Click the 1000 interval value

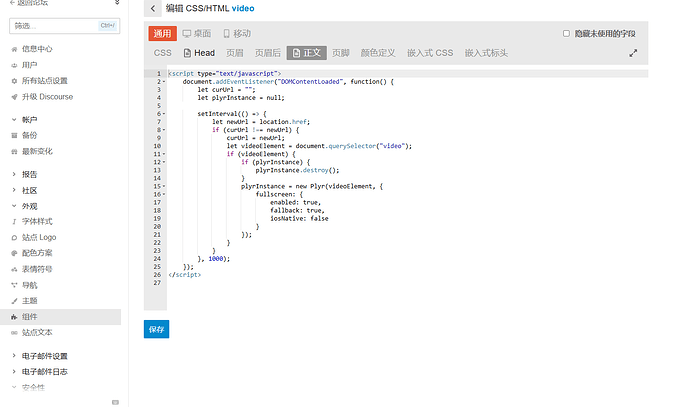(216, 259)
